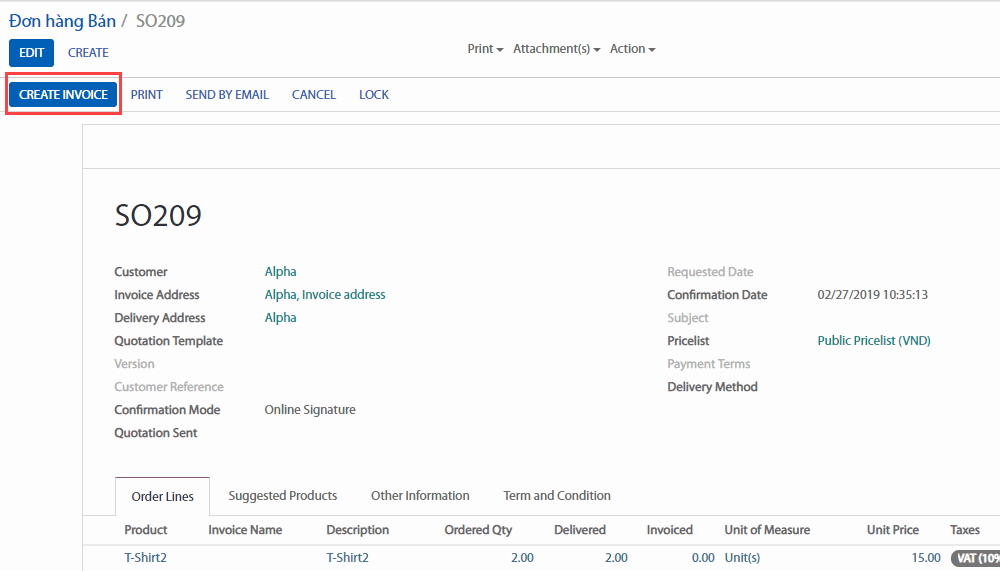Click Print in the status bar
The image size is (1000, 571).
tap(146, 95)
